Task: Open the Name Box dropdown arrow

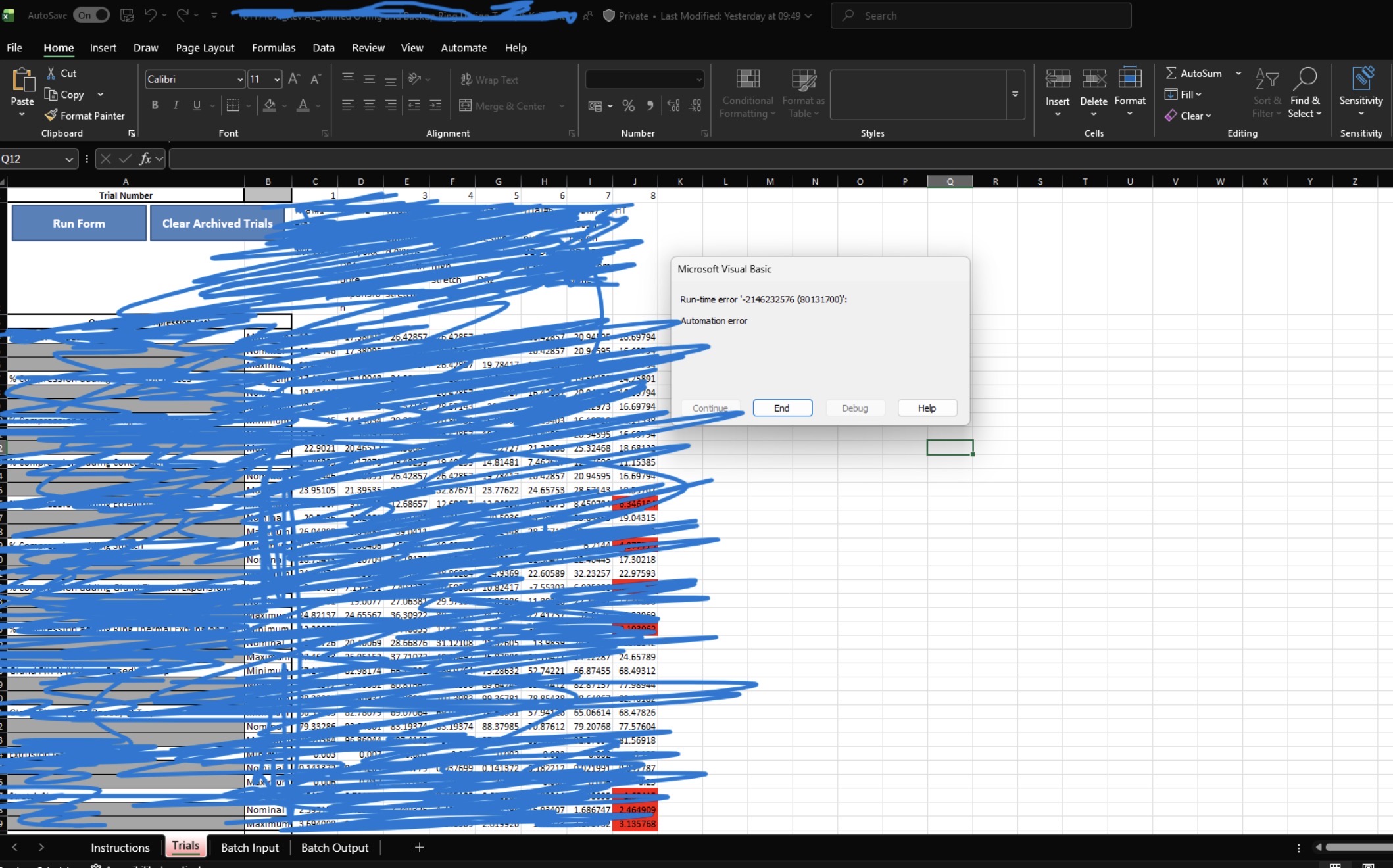Action: [x=69, y=159]
